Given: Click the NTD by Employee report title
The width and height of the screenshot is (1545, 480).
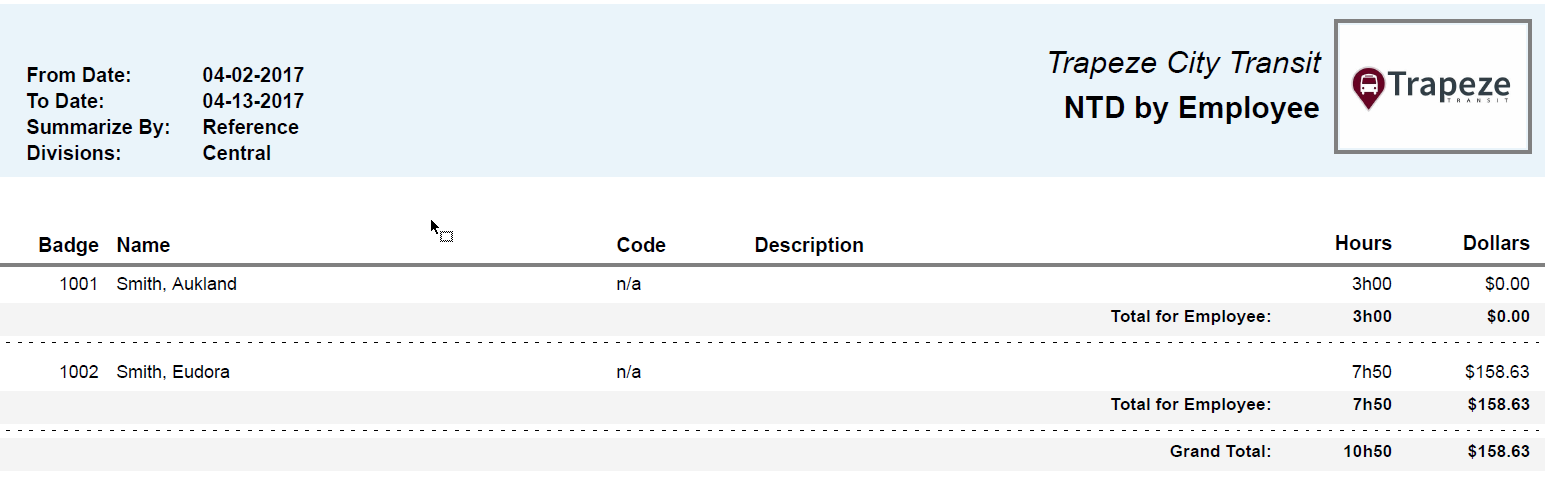Looking at the screenshot, I should point(1191,108).
